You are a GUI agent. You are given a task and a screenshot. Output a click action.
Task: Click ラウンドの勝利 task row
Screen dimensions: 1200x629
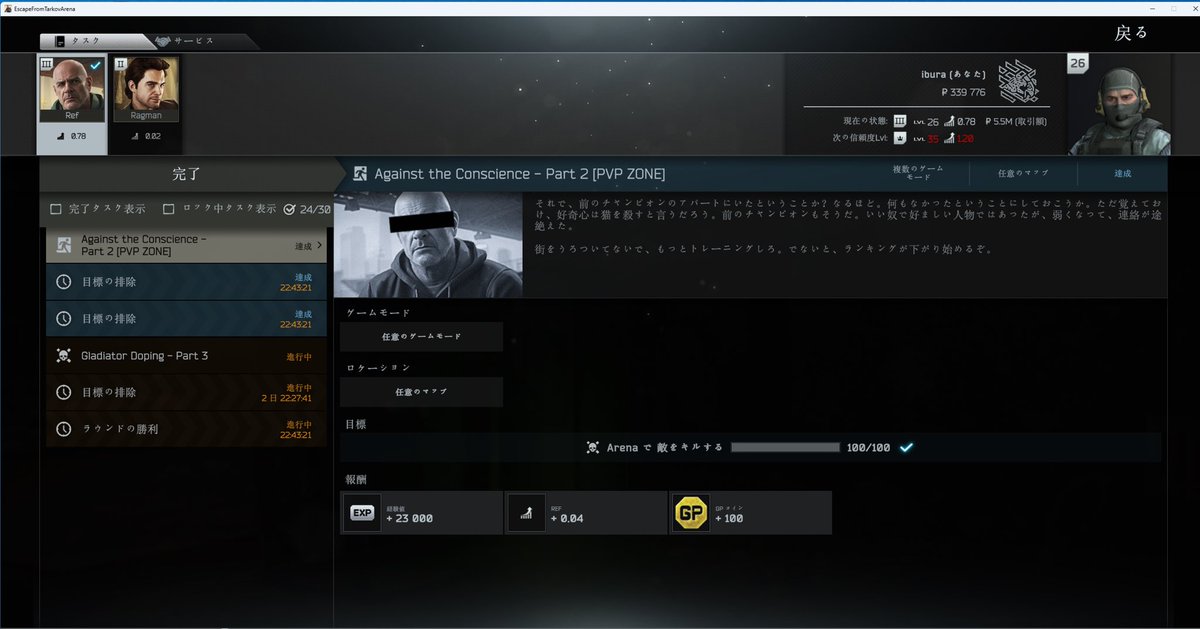186,429
